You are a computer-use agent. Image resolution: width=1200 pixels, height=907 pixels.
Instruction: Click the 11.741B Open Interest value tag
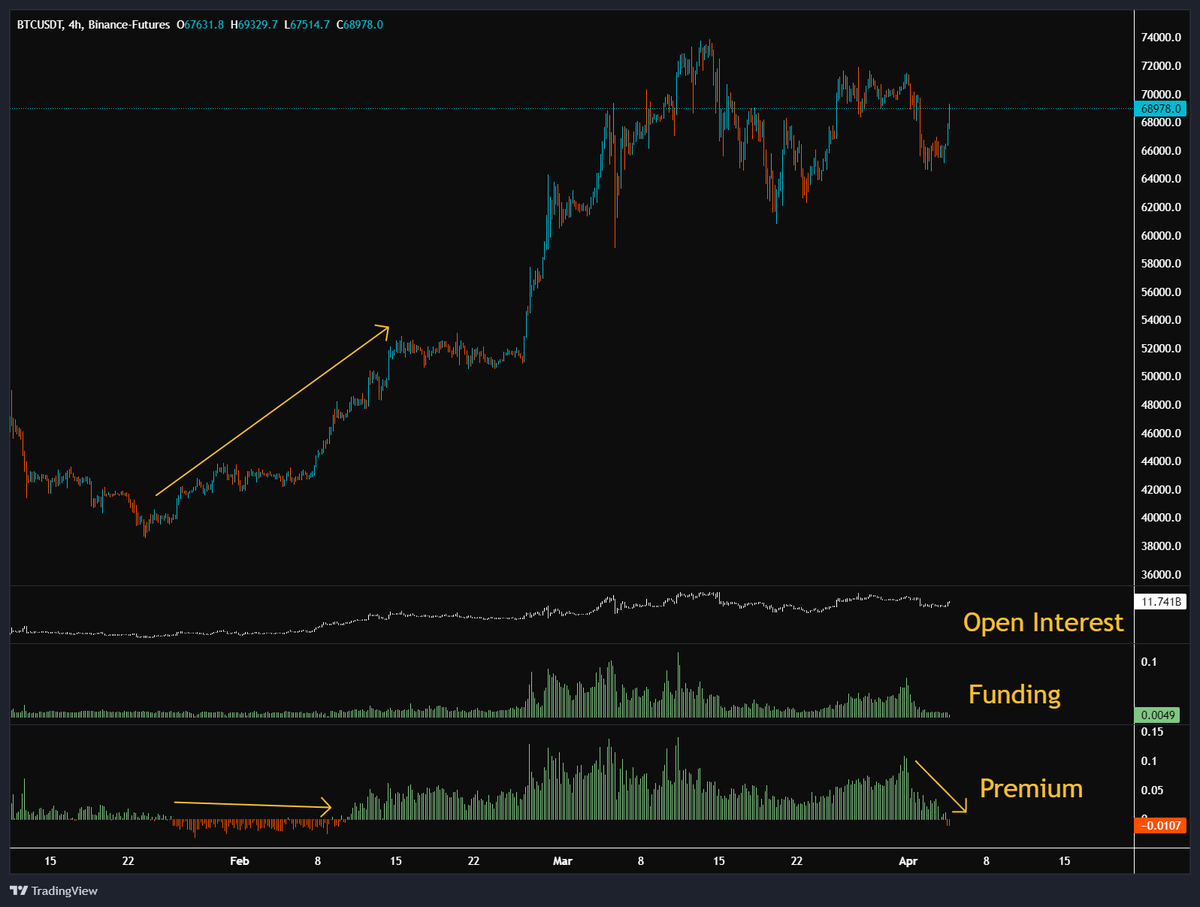click(x=1163, y=600)
